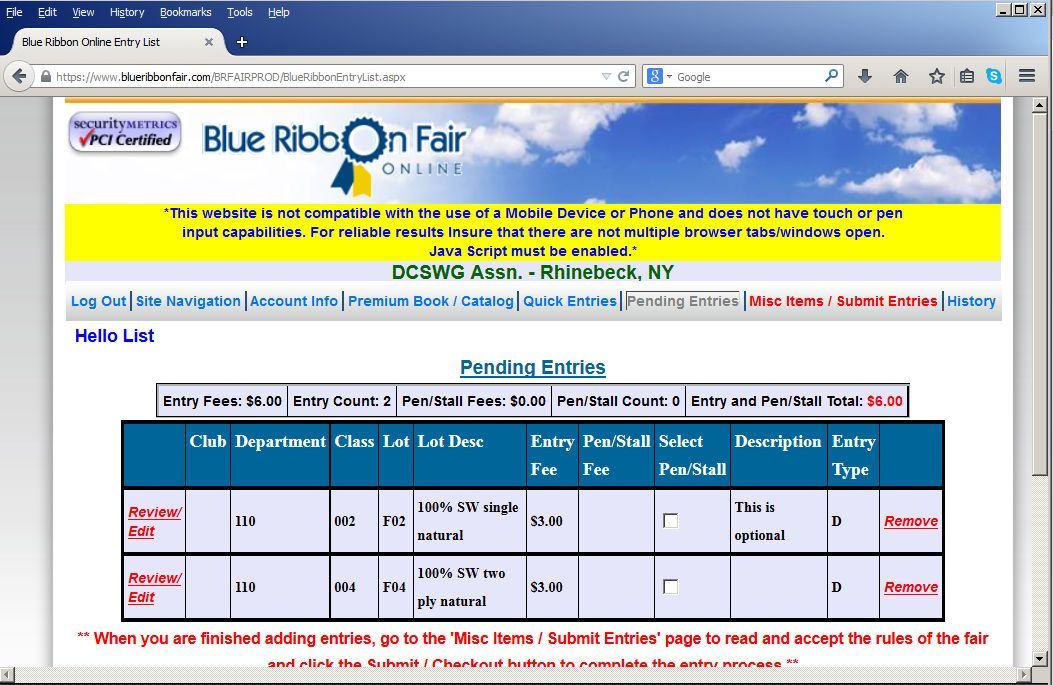The image size is (1053, 685).
Task: Click class cell '004'
Action: click(354, 587)
